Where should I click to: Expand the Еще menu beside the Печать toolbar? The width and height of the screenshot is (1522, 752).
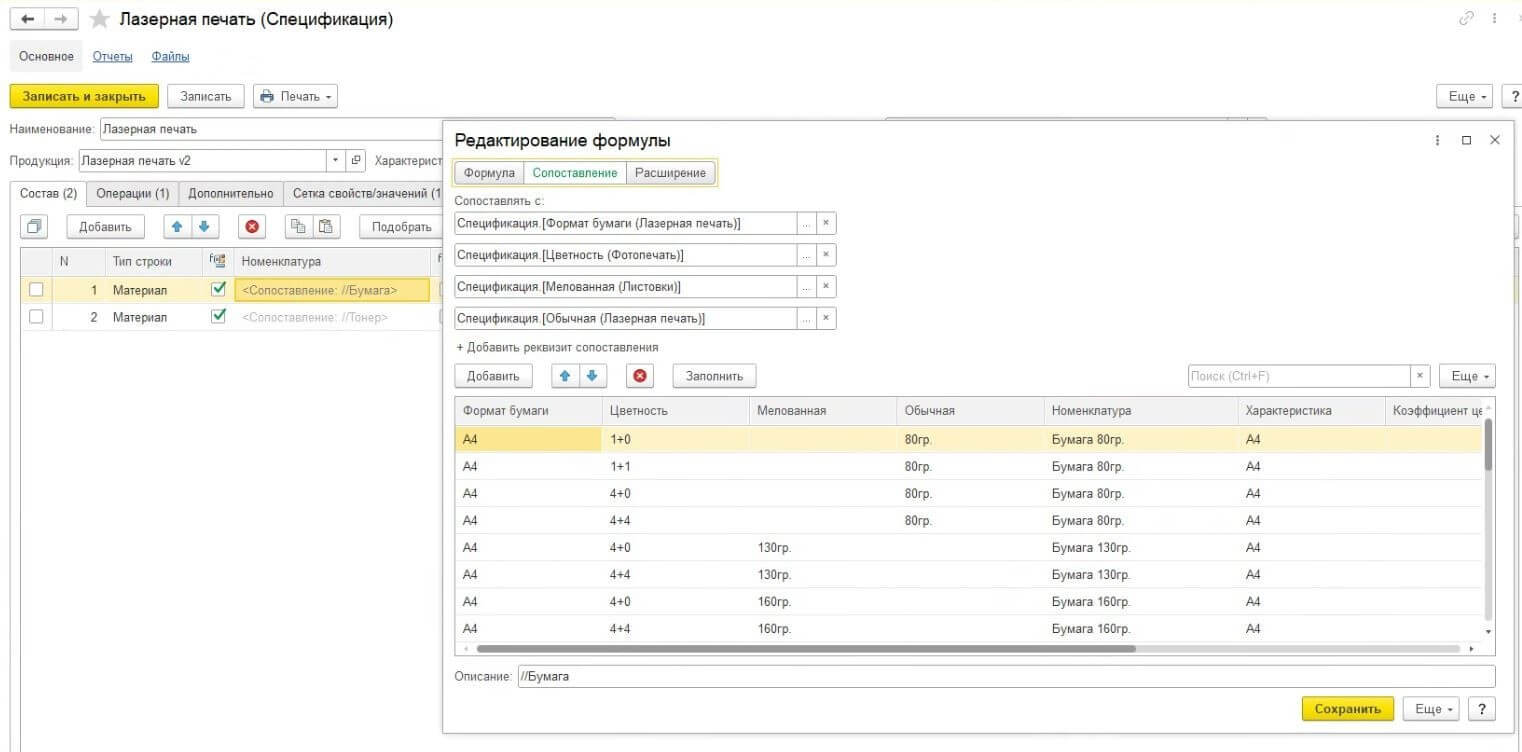click(1465, 96)
